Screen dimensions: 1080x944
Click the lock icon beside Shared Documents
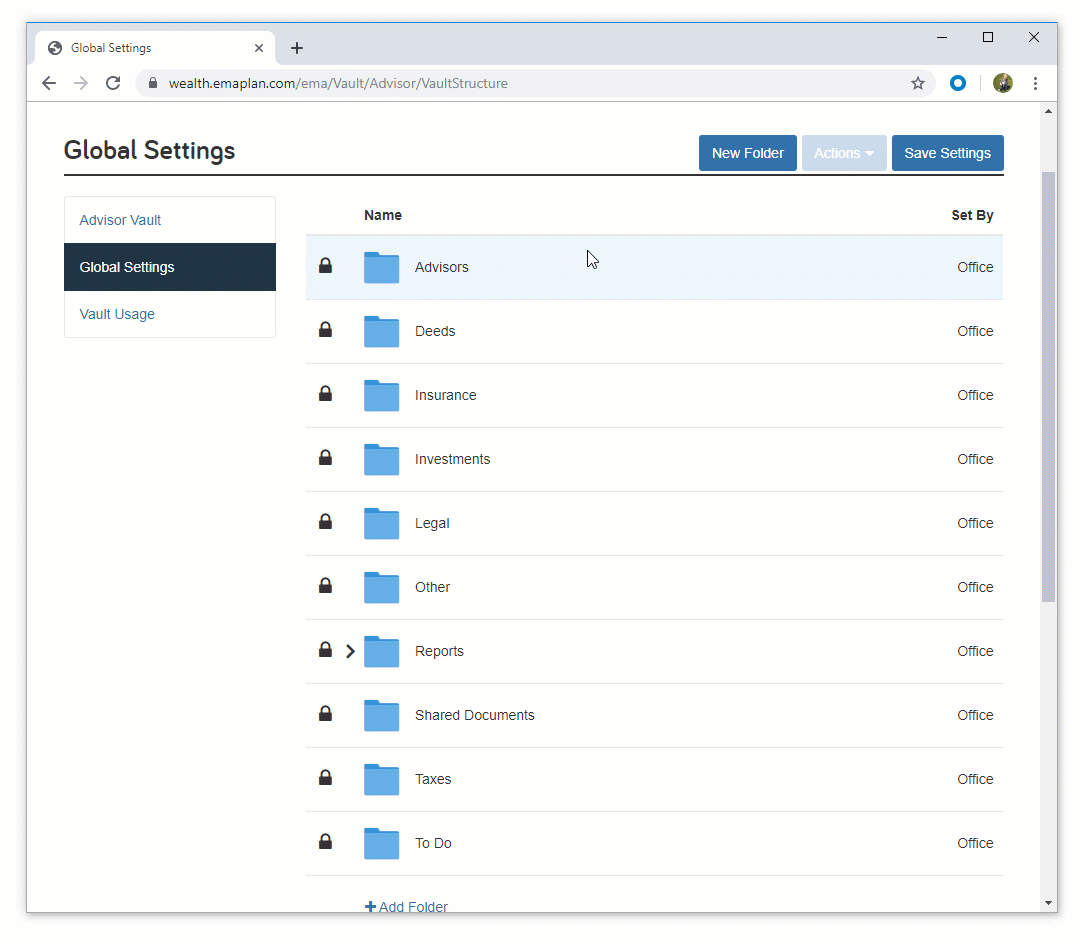tap(325, 714)
